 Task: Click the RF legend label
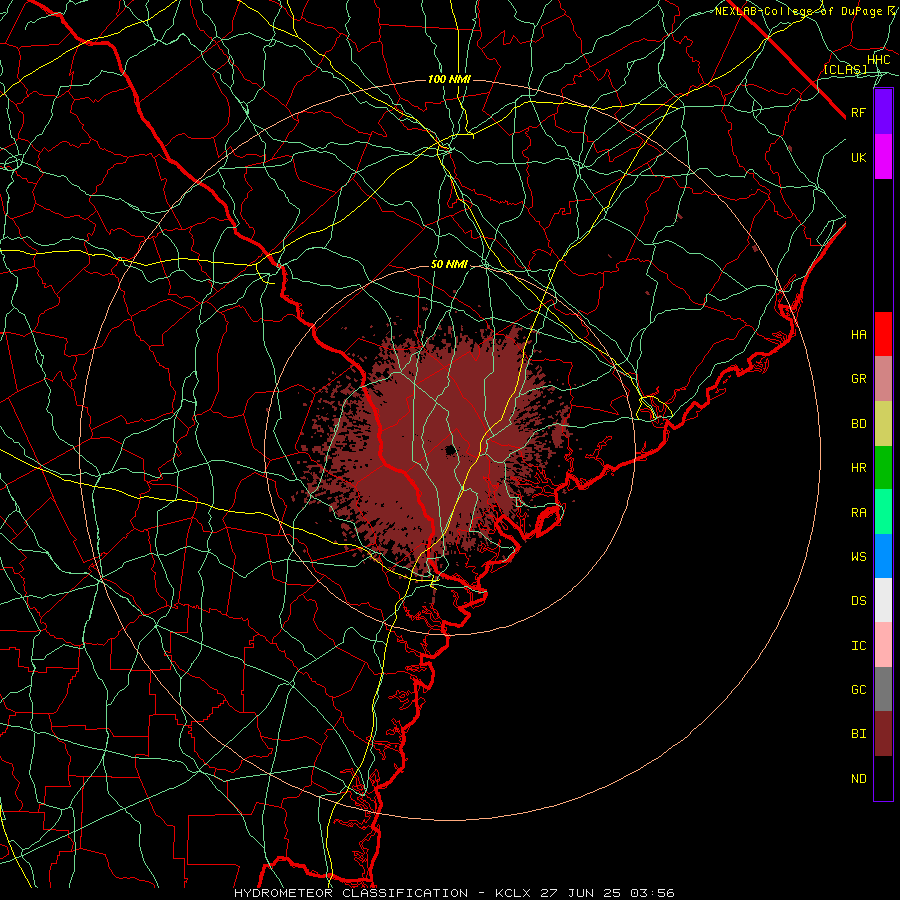[x=858, y=112]
